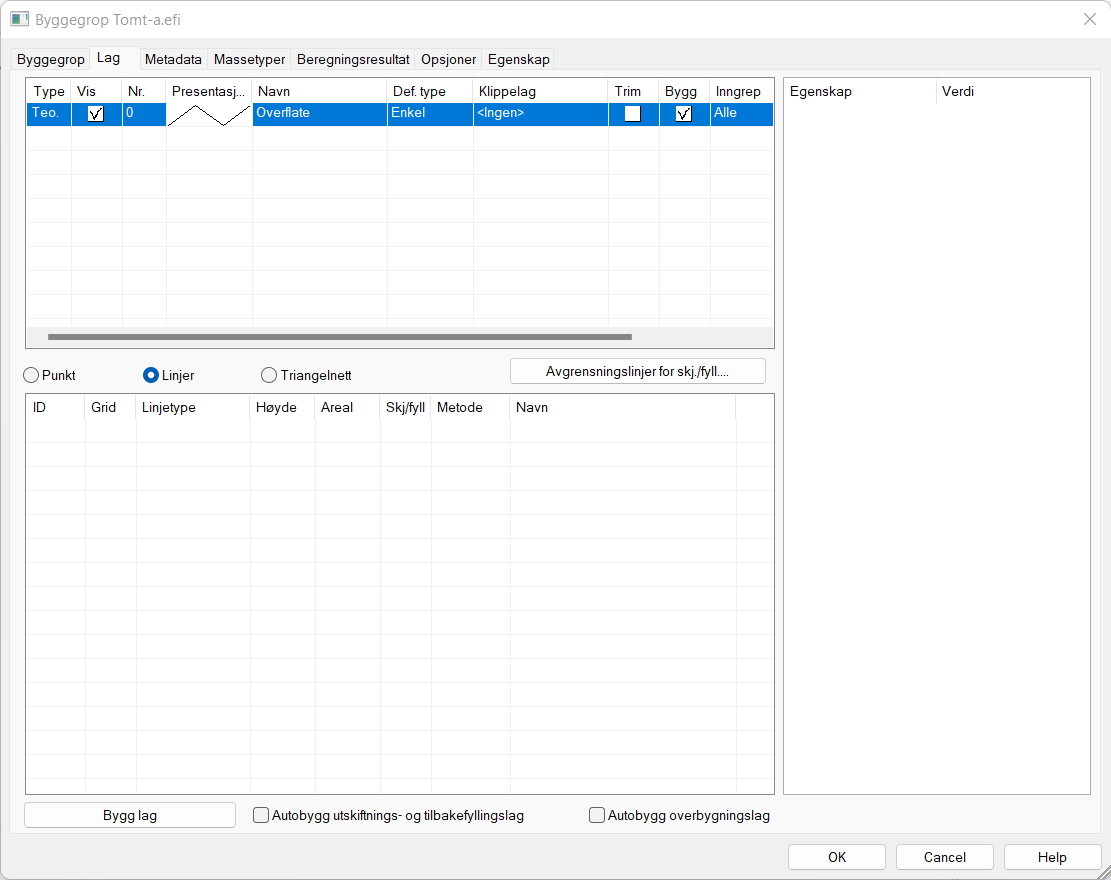
Task: Choose the Linjer radio option
Action: click(152, 375)
